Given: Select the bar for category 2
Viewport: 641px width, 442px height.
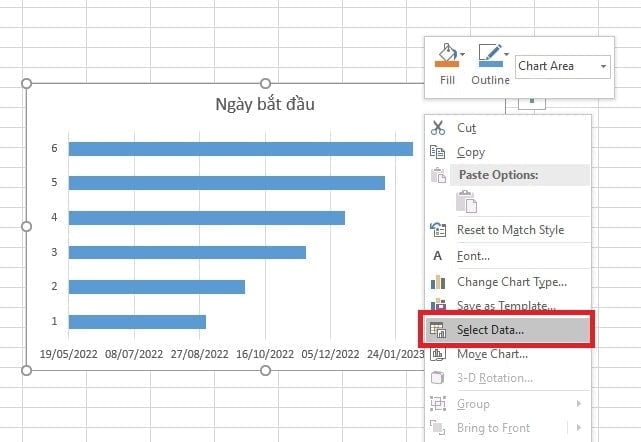Looking at the screenshot, I should [x=157, y=287].
